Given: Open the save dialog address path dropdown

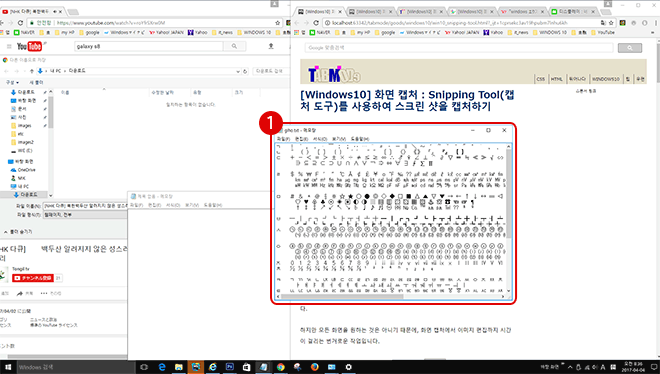Looking at the screenshot, I should click(238, 71).
